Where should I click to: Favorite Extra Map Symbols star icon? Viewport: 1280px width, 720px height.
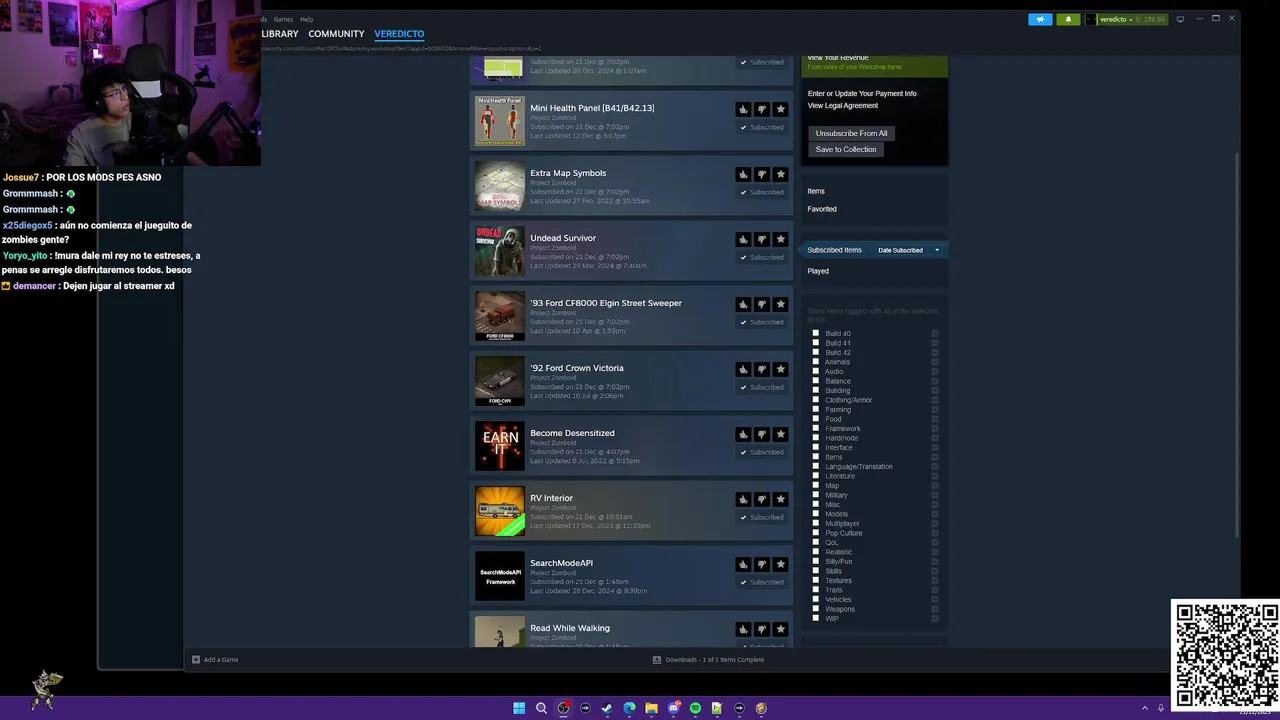(781, 174)
